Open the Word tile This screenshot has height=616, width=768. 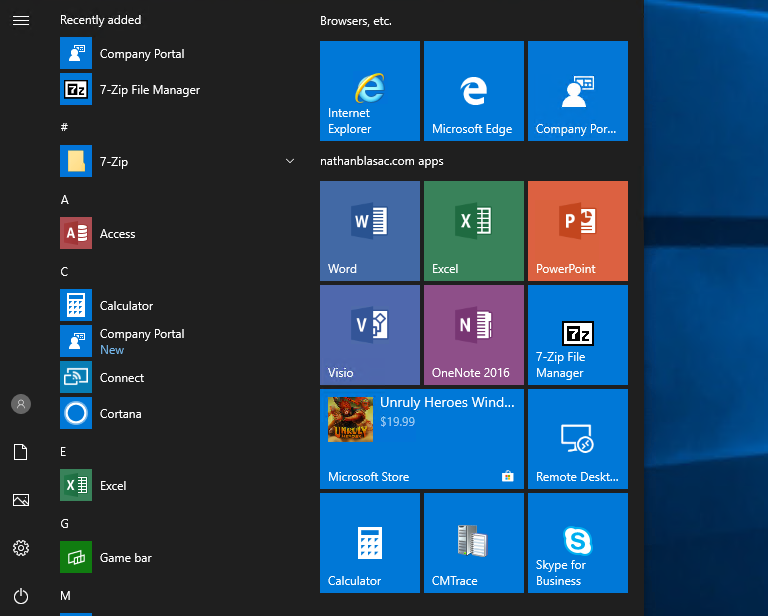(x=369, y=231)
